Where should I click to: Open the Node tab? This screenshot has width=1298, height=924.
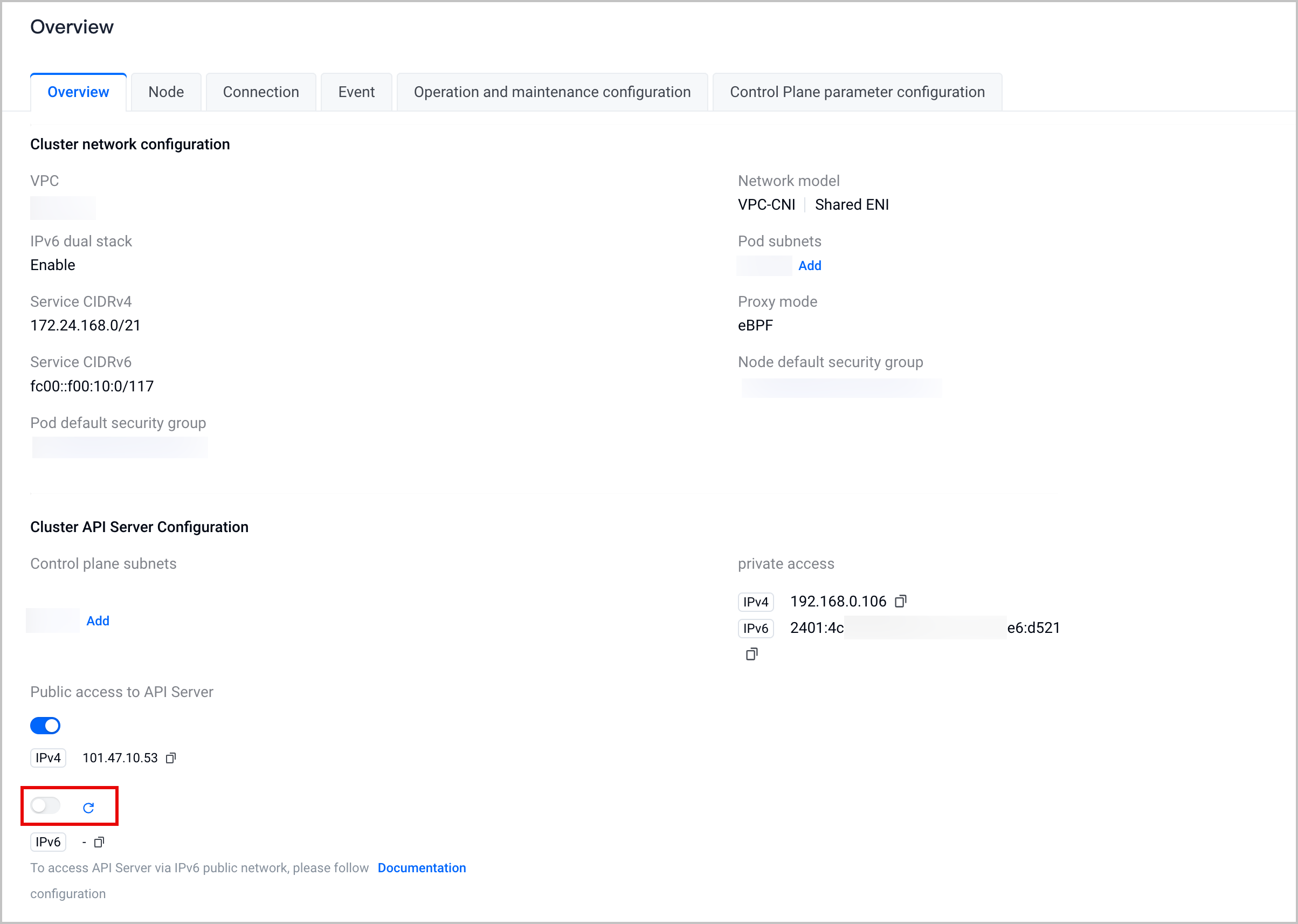pyautogui.click(x=166, y=92)
